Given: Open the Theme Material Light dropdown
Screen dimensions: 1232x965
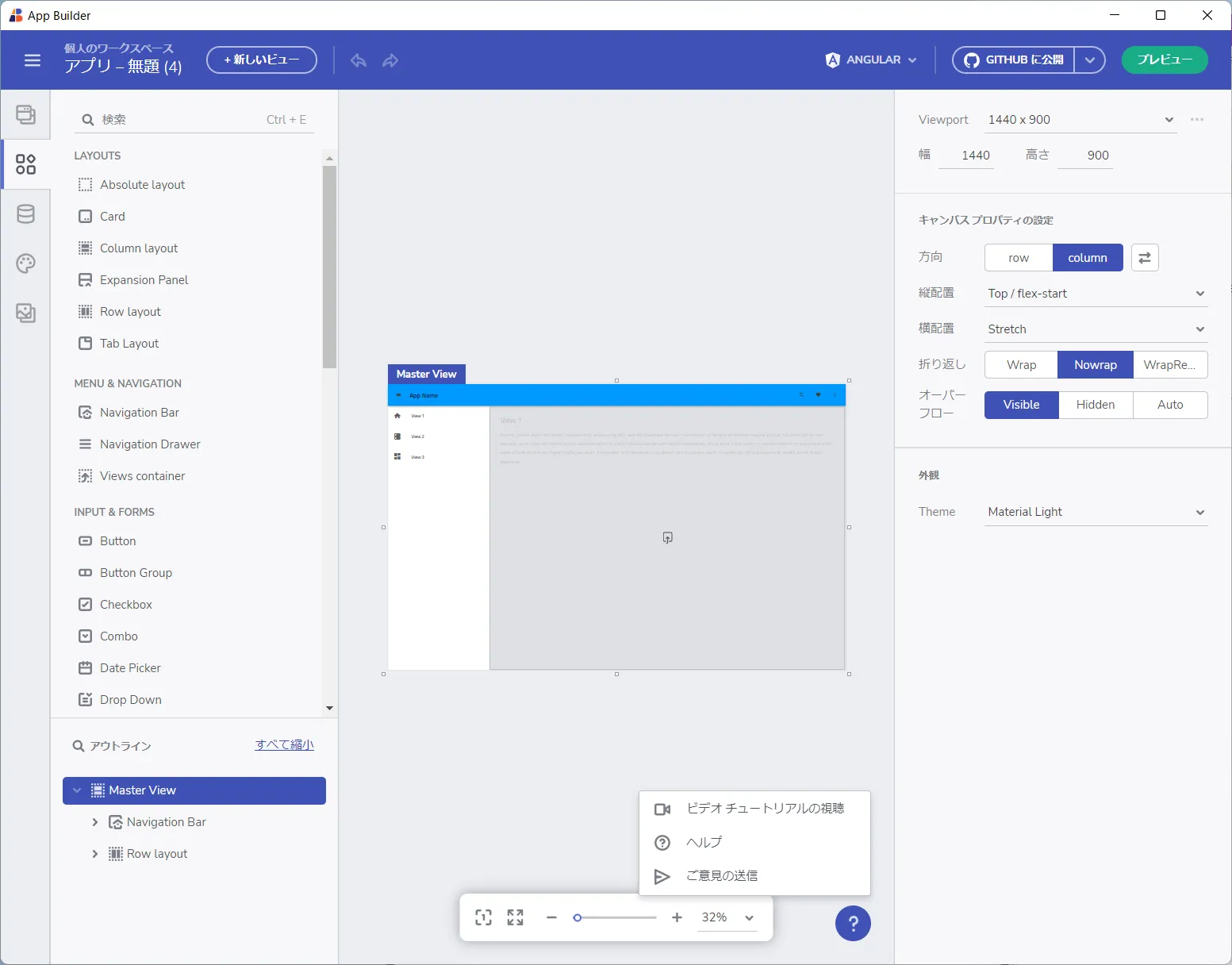Looking at the screenshot, I should tap(1095, 512).
